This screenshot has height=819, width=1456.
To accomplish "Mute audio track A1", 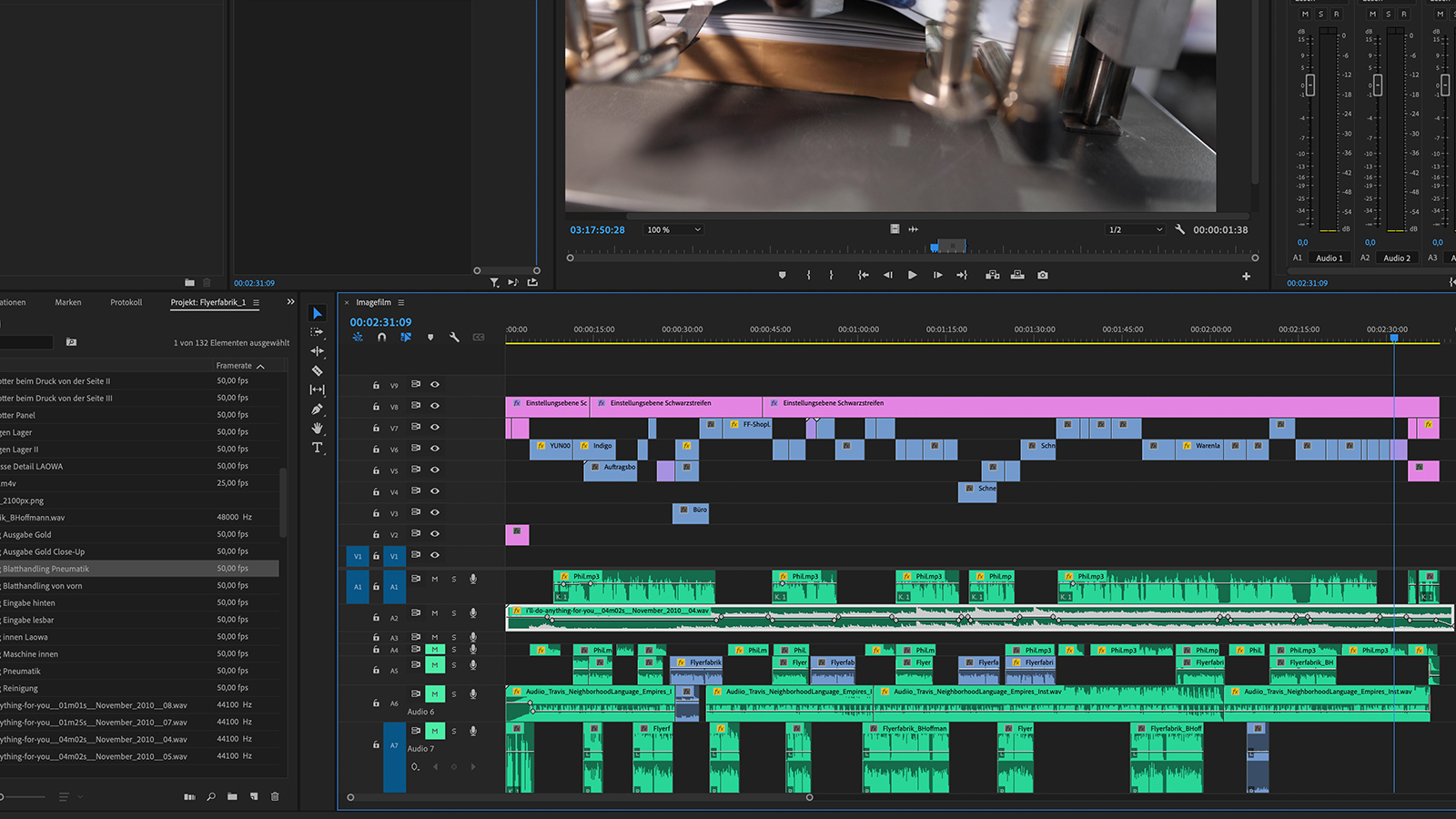I will (x=435, y=579).
